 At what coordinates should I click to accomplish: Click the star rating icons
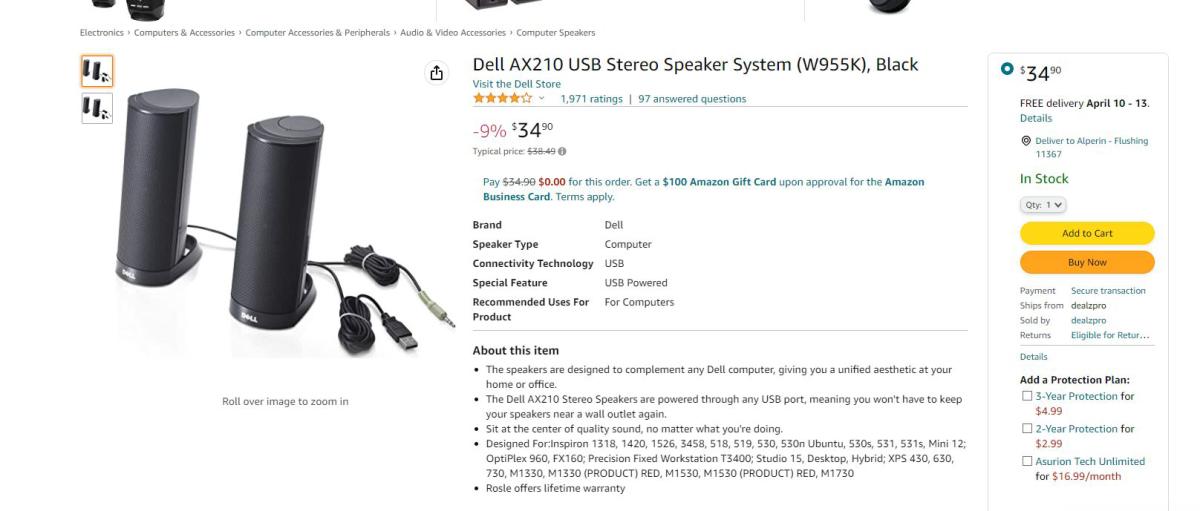pos(503,99)
